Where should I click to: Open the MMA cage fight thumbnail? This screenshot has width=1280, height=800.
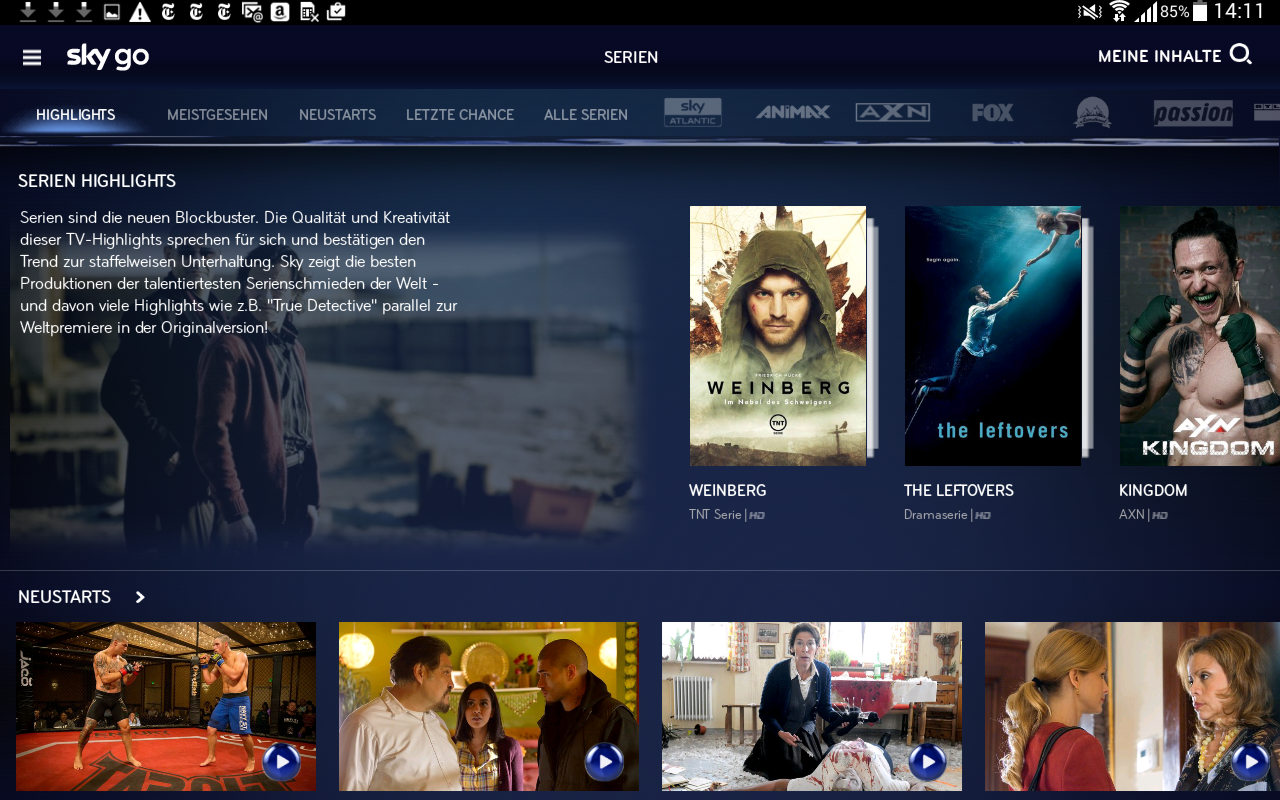(166, 707)
